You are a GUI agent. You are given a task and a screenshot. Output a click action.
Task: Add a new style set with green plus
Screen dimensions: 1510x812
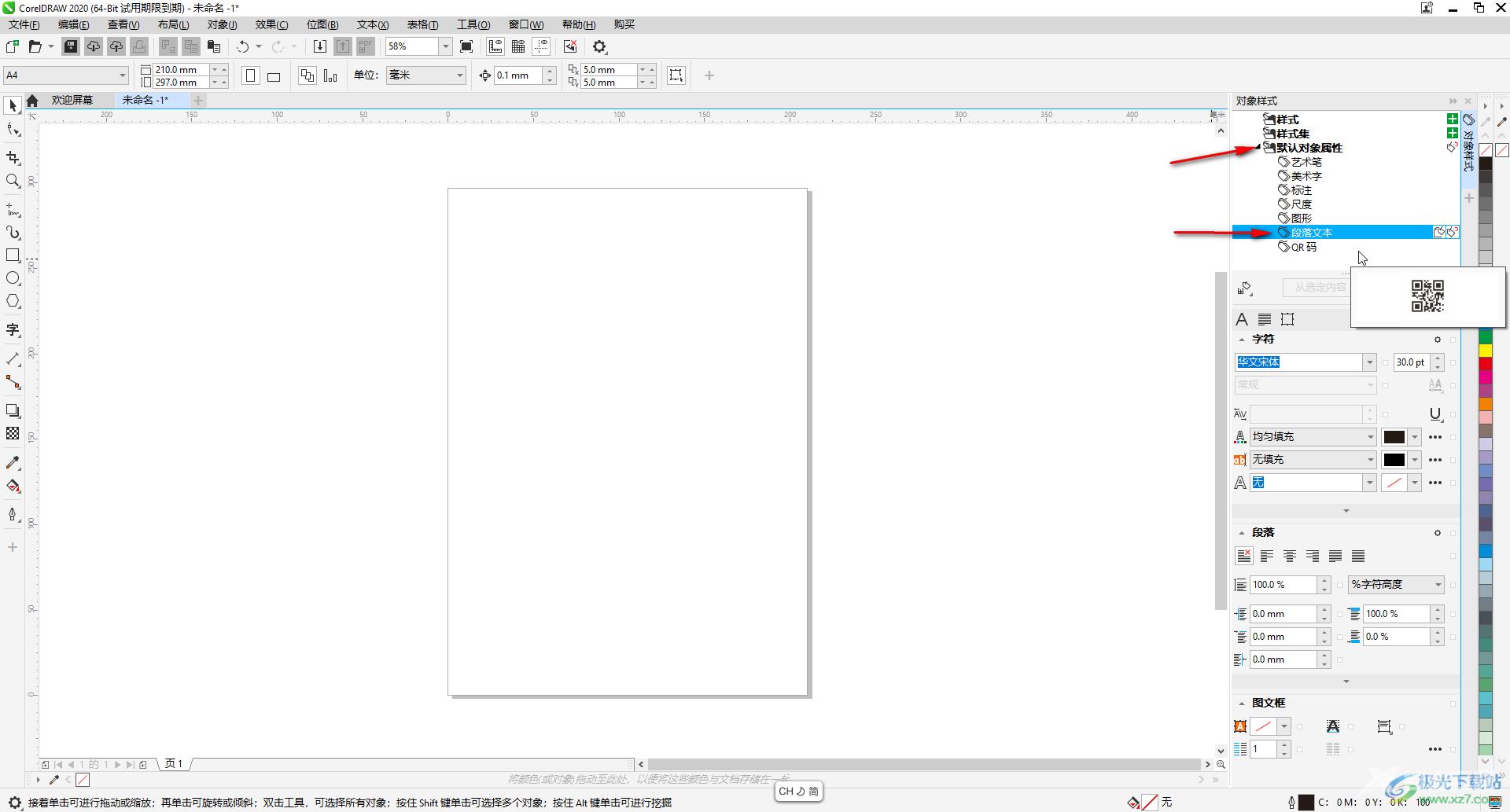click(x=1453, y=133)
